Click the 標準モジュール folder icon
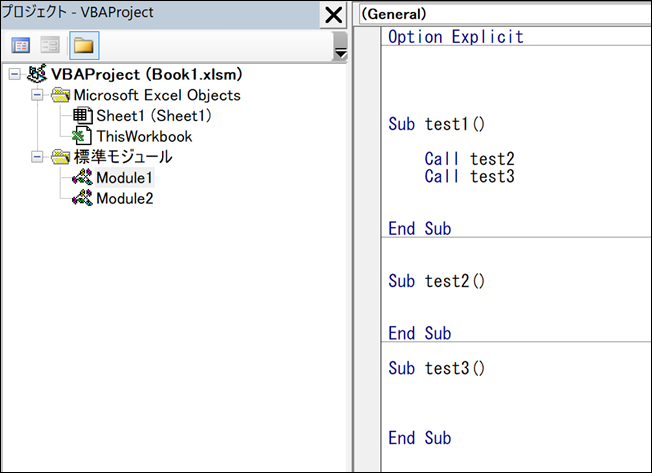Screen dimensions: 652x473 [x=60, y=157]
